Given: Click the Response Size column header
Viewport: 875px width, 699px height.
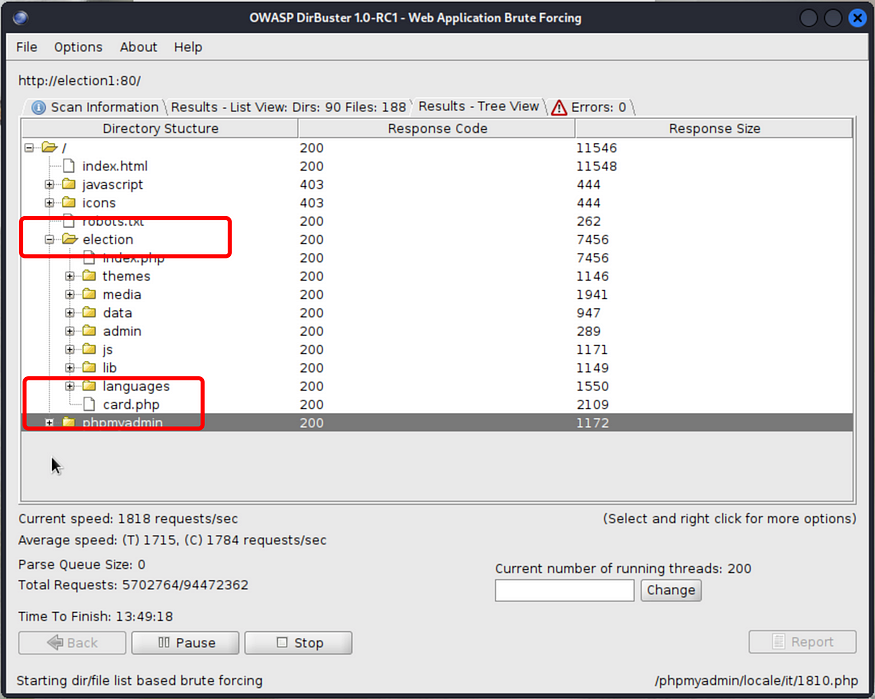Looking at the screenshot, I should tap(714, 128).
